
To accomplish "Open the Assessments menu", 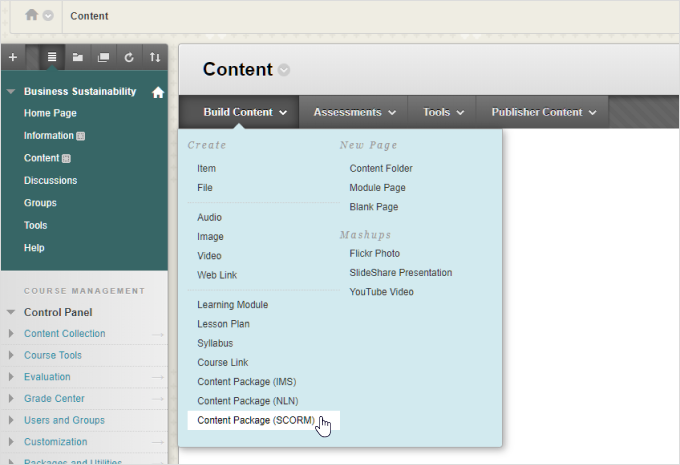I will (354, 112).
